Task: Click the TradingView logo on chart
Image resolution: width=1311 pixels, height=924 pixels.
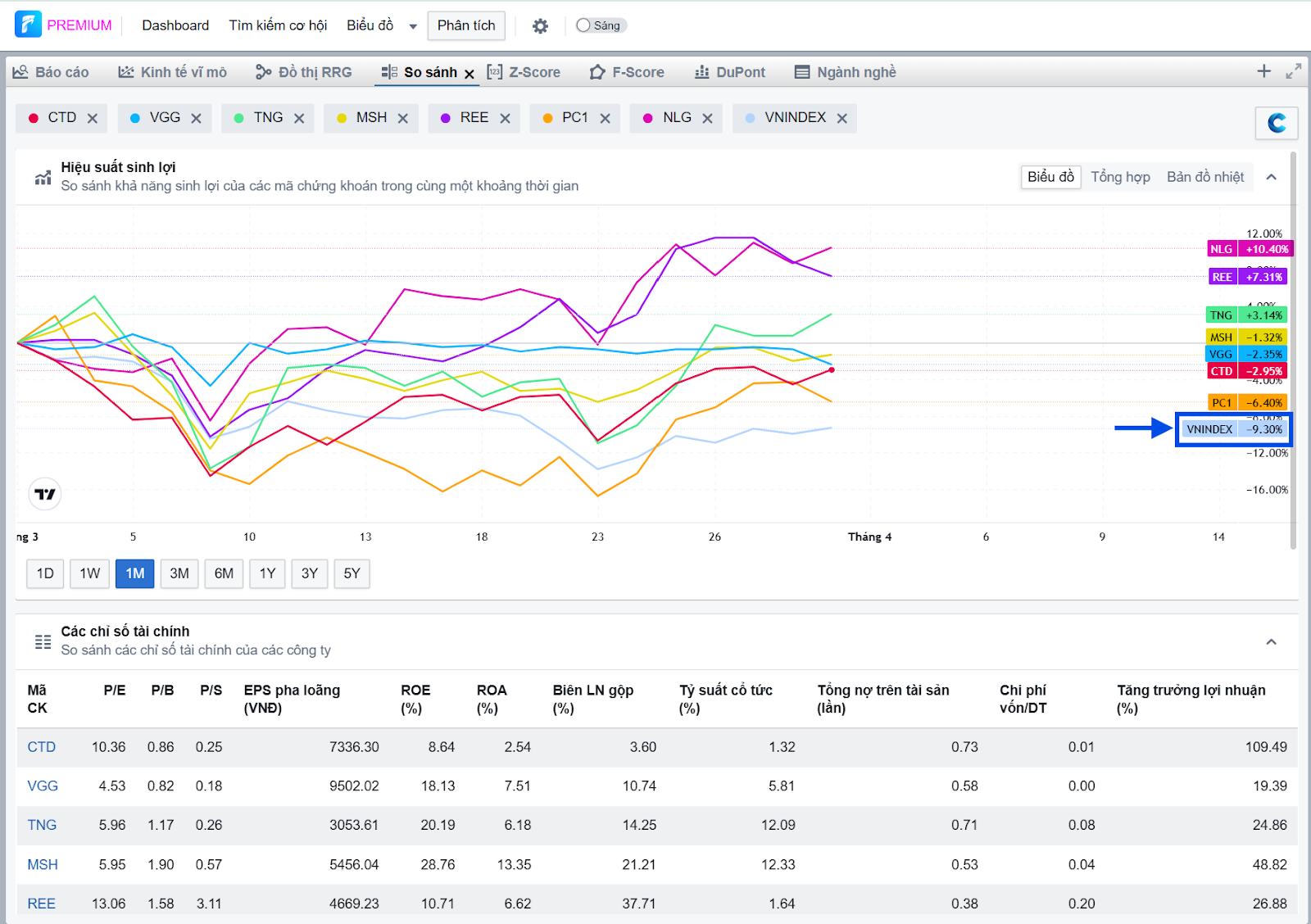Action: pos(45,494)
